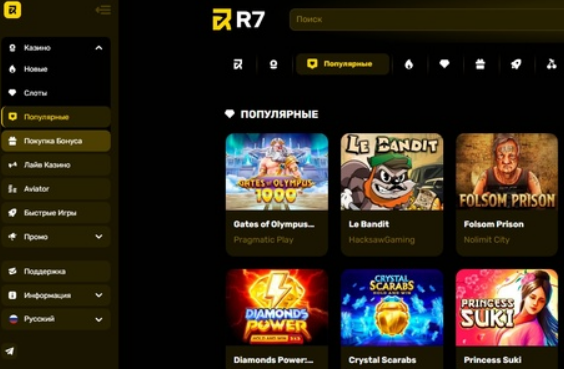564x369 pixels.
Task: Click the Princess Suki game title
Action: 492,360
